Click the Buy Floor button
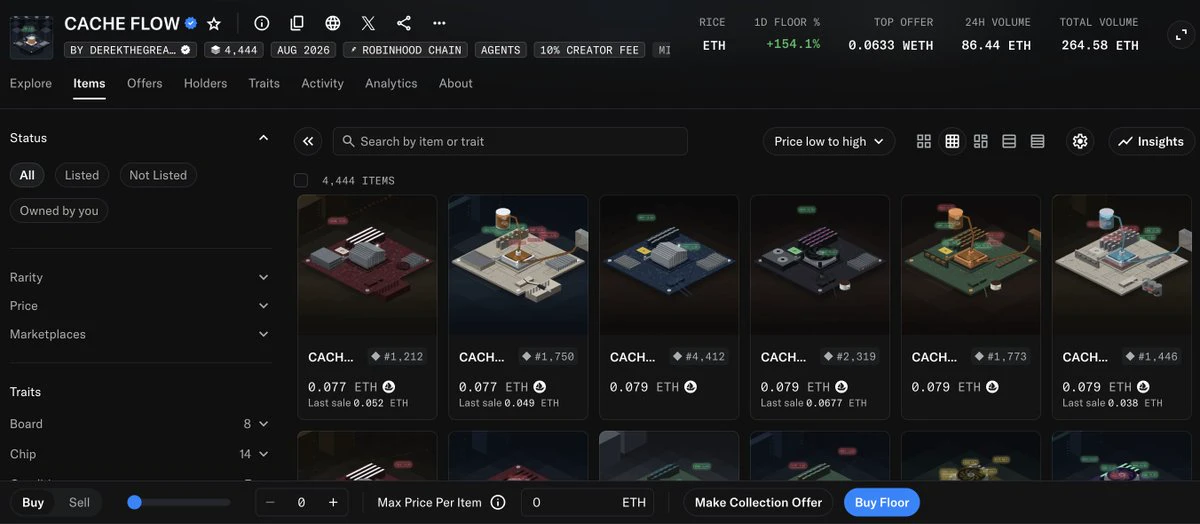 point(881,502)
